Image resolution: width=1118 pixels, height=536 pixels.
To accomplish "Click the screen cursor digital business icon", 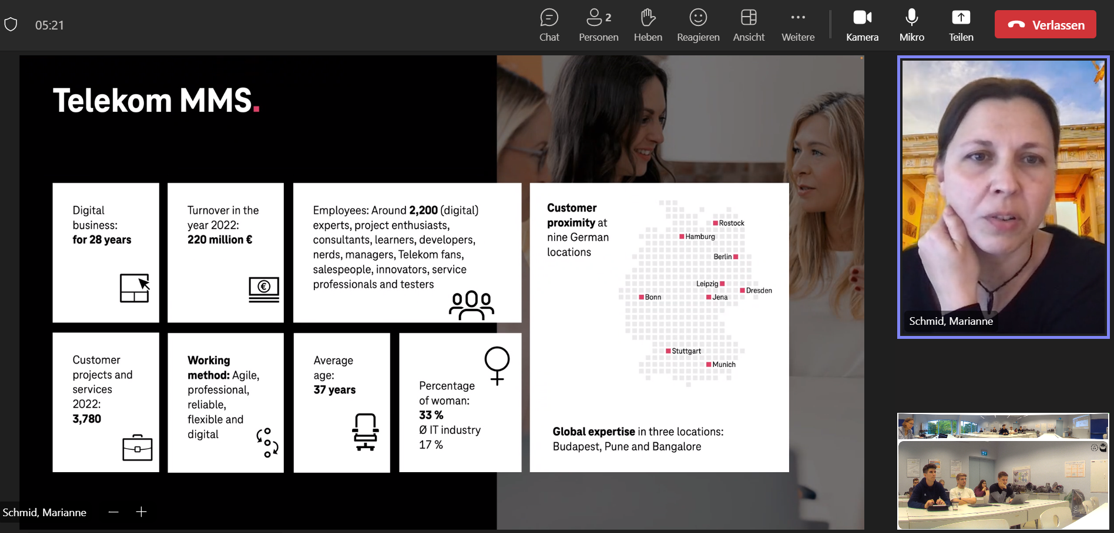I will click(x=135, y=288).
